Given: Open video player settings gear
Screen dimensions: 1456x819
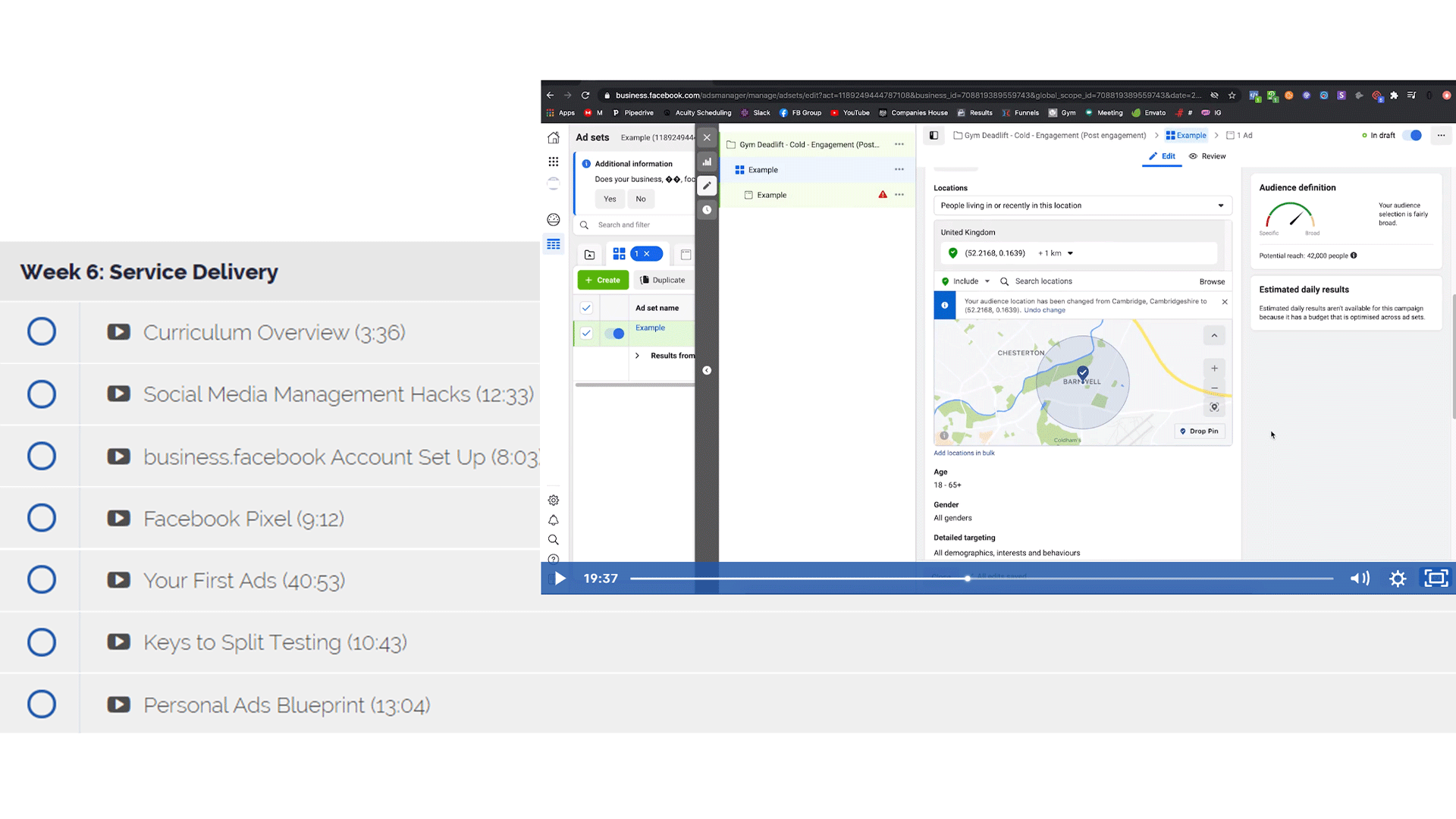Looking at the screenshot, I should point(1398,579).
